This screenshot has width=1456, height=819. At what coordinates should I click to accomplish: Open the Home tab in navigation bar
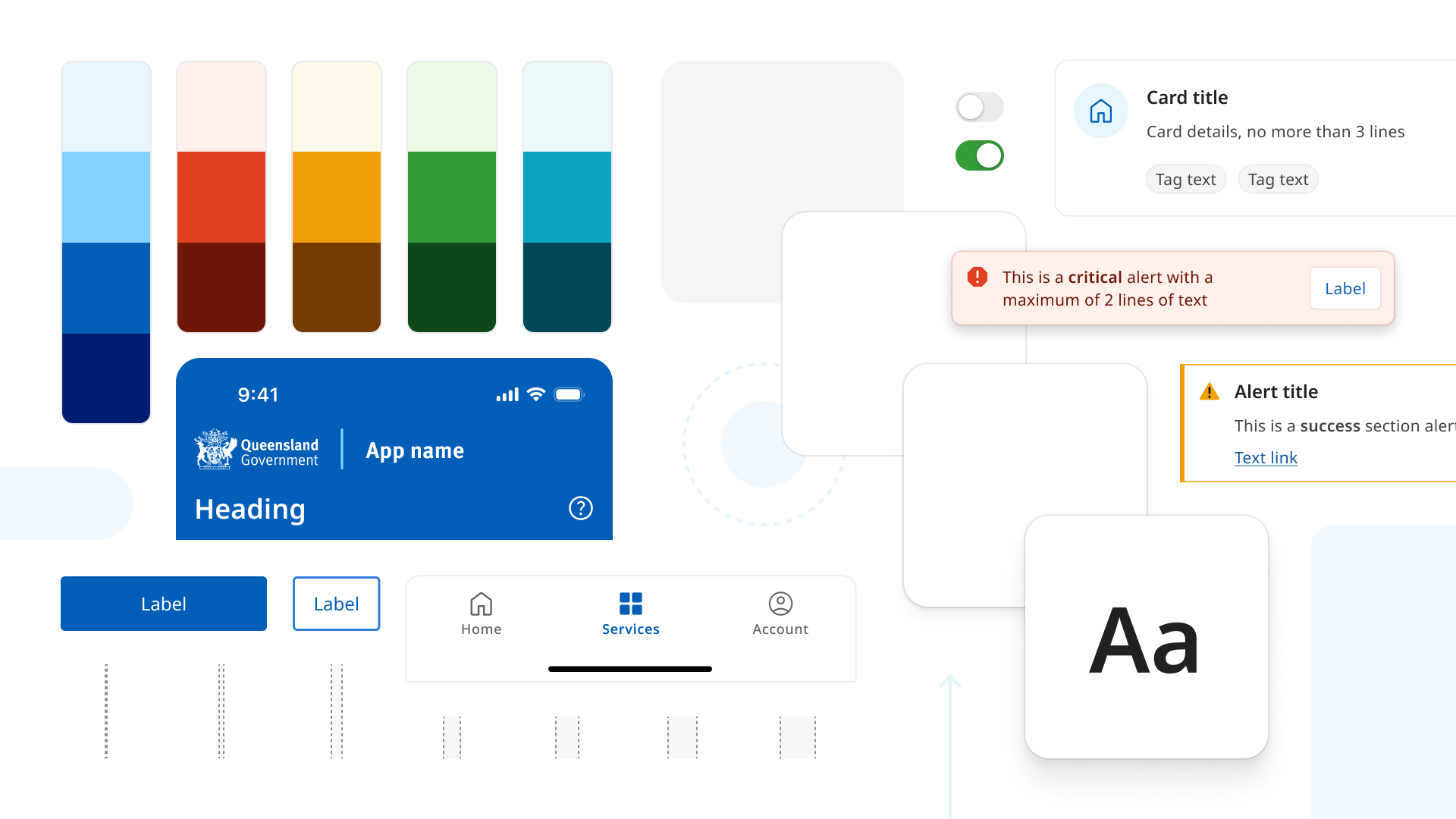pyautogui.click(x=481, y=613)
